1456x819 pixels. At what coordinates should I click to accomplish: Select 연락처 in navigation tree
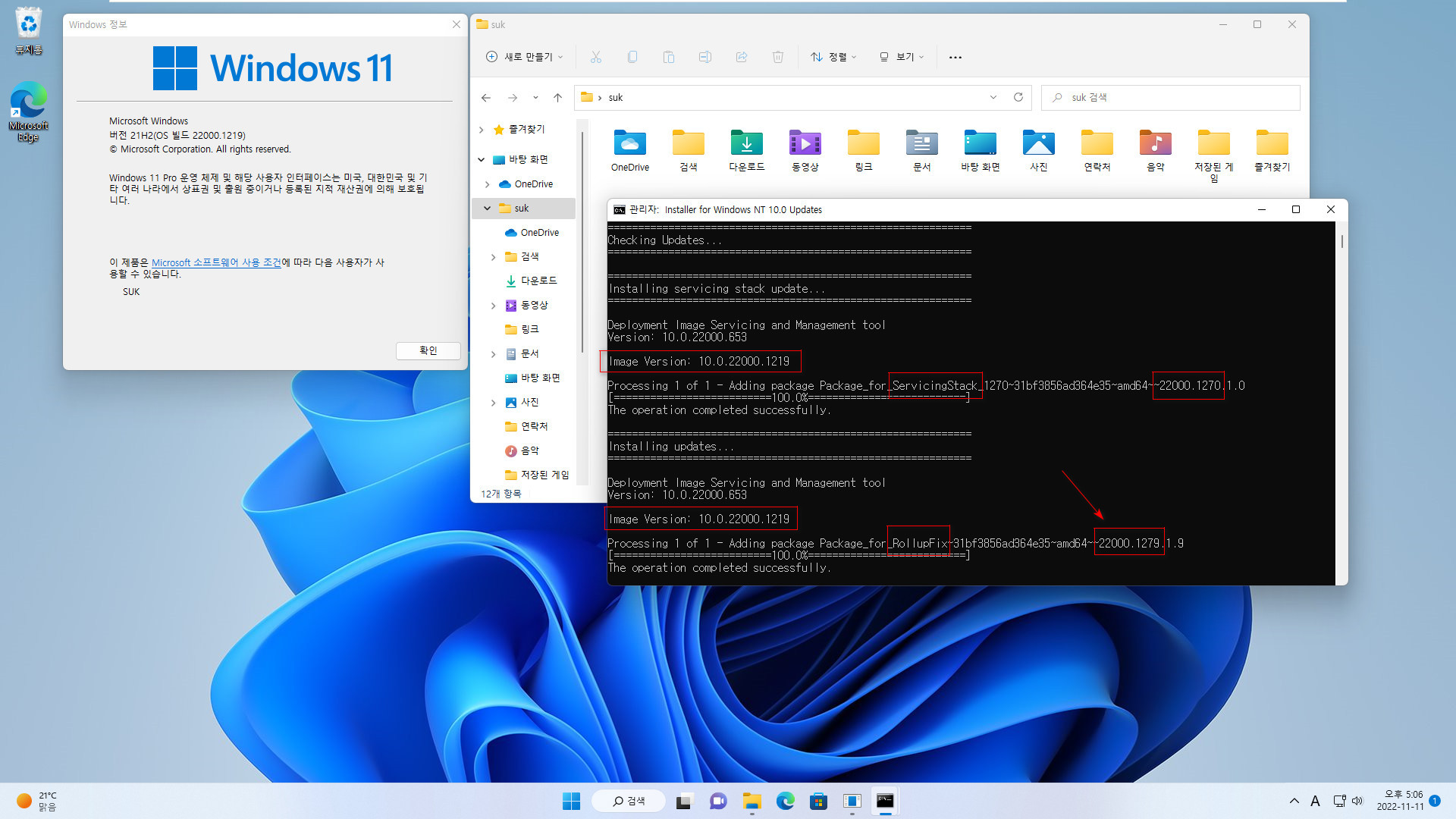click(x=534, y=426)
